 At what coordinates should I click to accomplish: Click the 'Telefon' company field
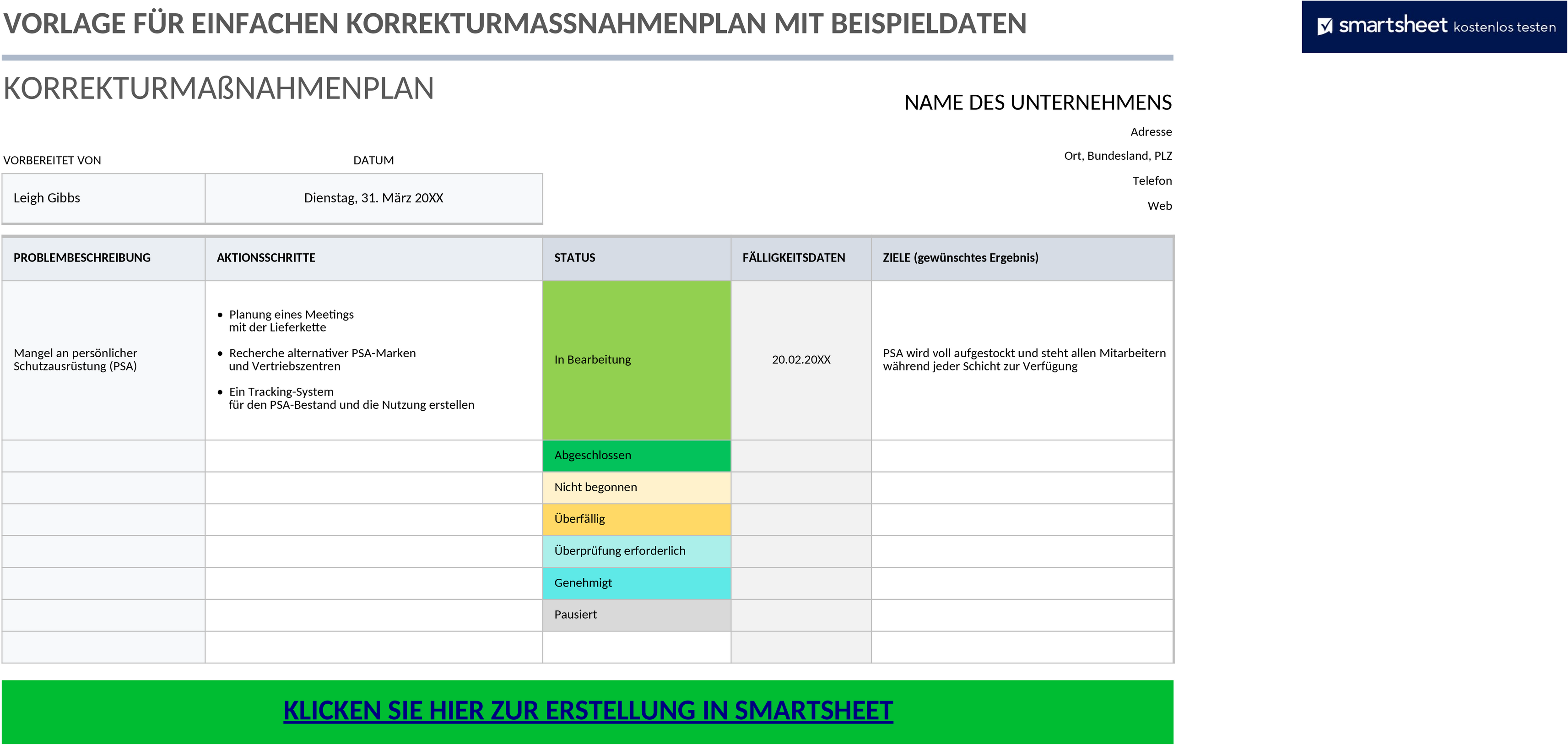[1152, 181]
